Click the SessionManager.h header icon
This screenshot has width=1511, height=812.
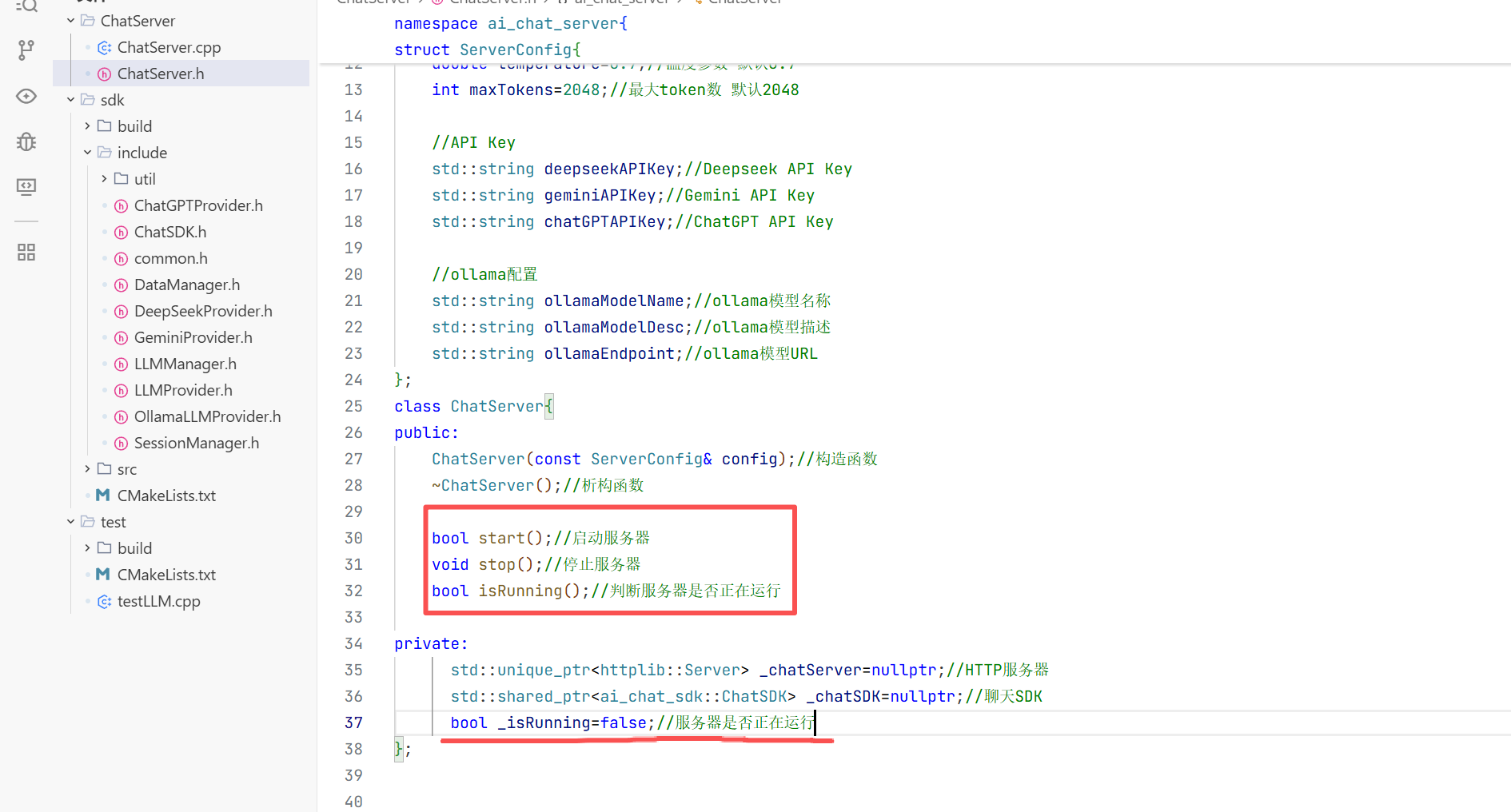(x=121, y=444)
